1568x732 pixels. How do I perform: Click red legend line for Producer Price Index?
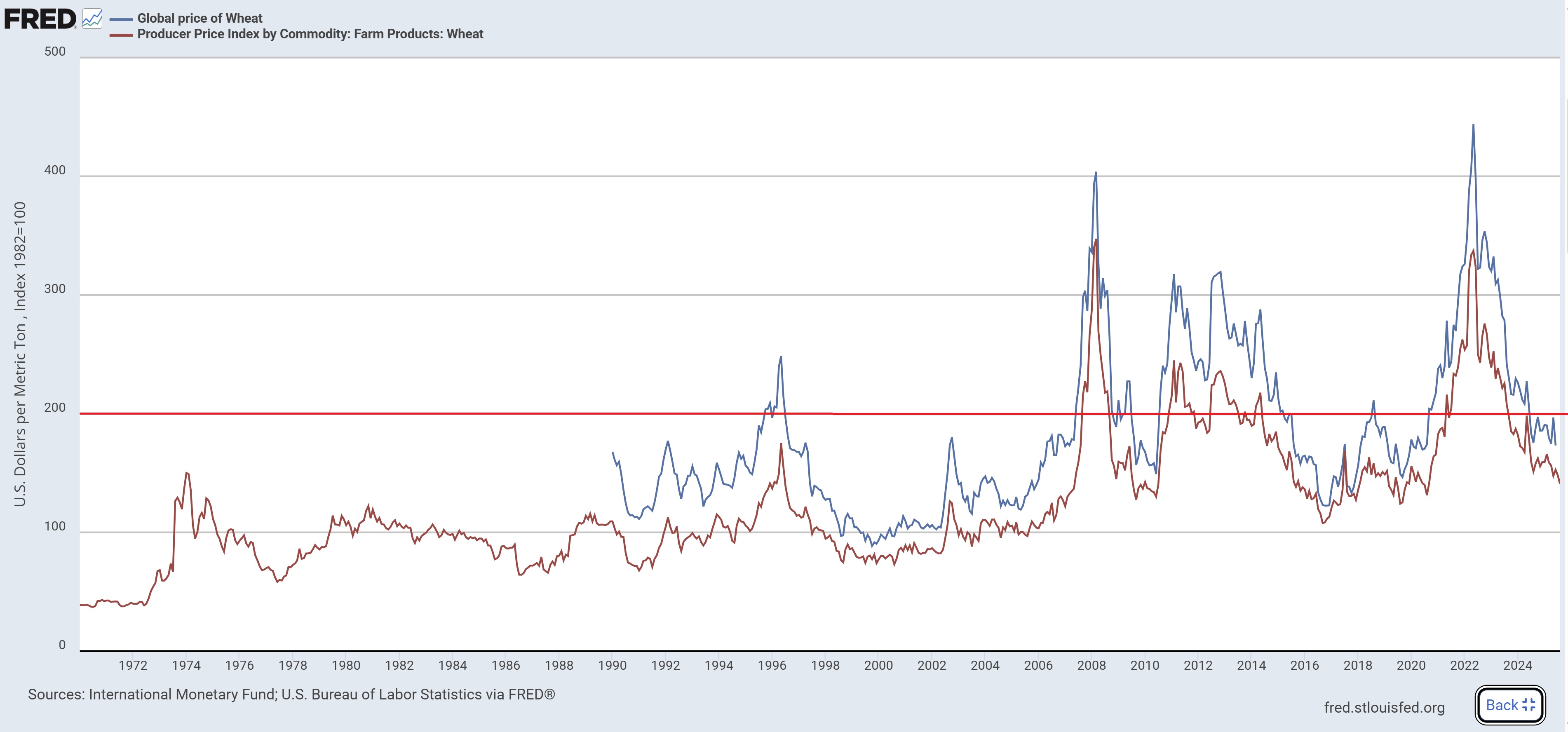121,35
